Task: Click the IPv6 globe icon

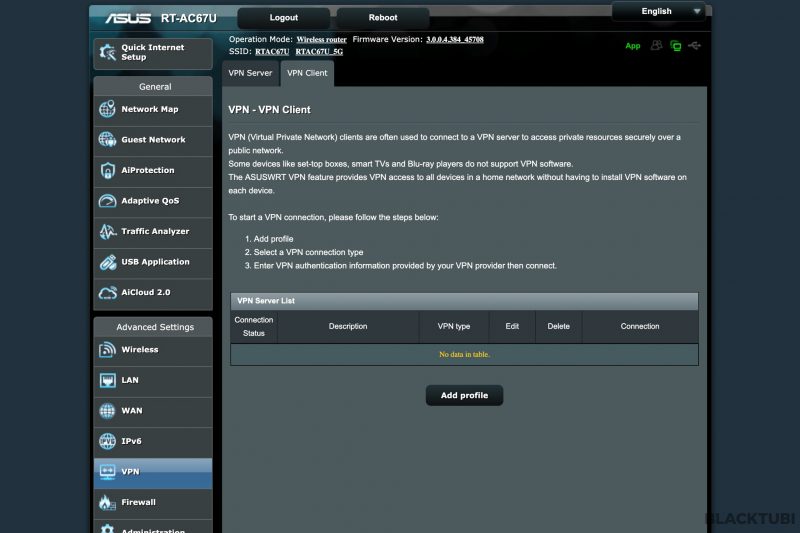Action: coord(108,441)
